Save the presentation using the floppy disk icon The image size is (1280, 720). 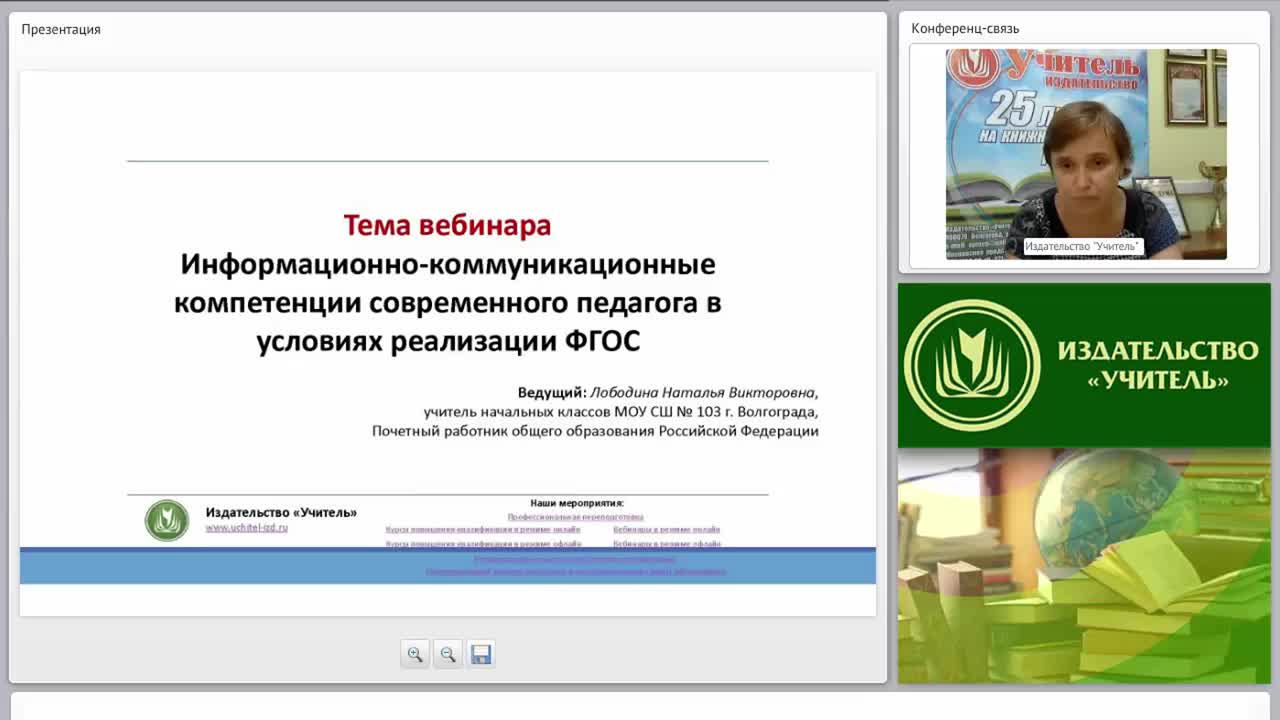point(481,654)
